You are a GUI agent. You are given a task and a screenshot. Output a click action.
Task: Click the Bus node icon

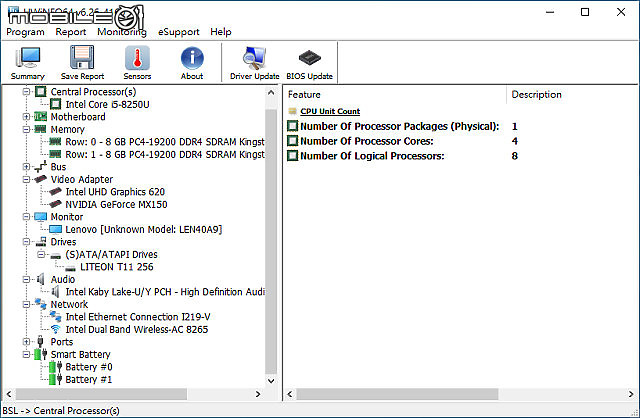click(x=40, y=167)
